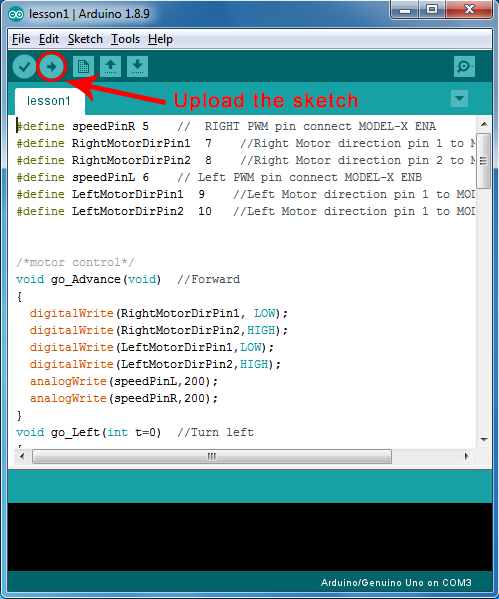Open the Edit menu
This screenshot has width=499, height=599.
pos(49,39)
